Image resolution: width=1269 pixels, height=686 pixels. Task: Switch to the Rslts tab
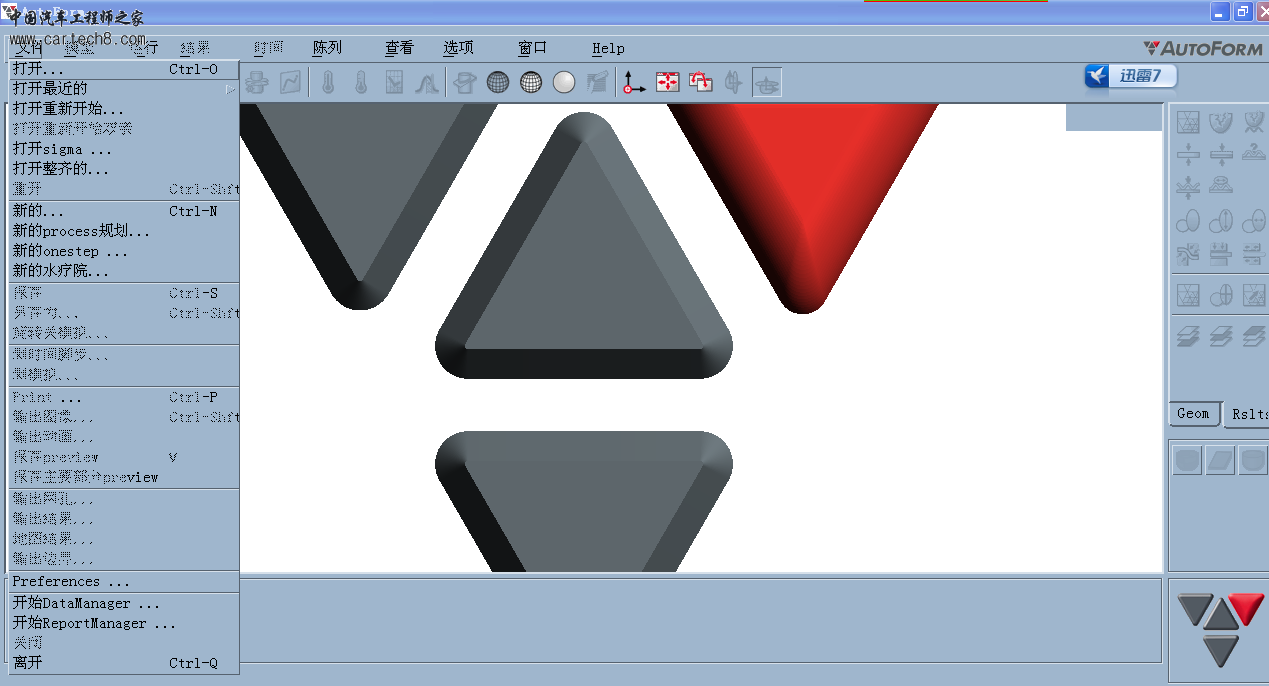coord(1248,414)
